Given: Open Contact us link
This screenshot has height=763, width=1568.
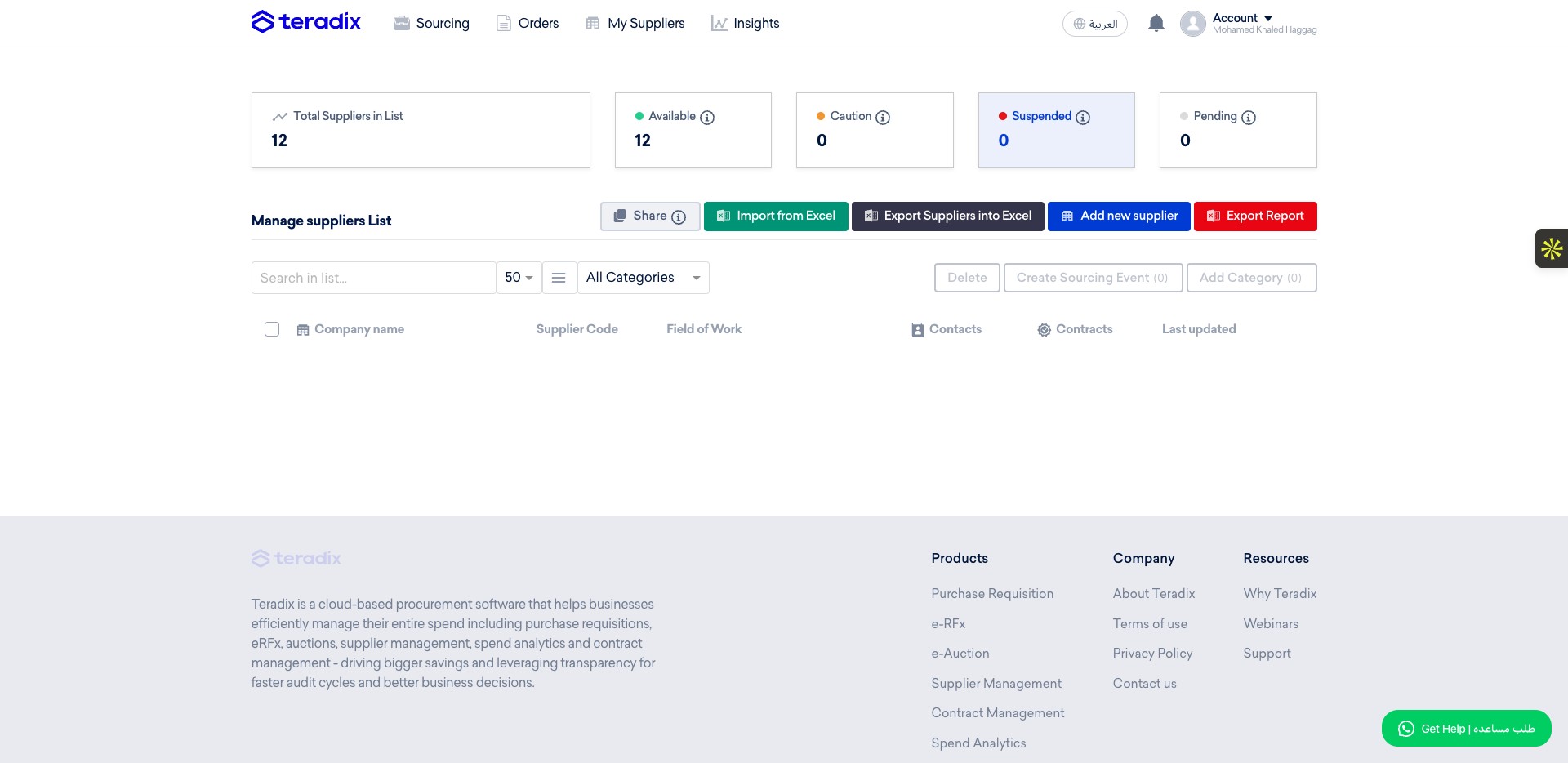Looking at the screenshot, I should pos(1144,684).
